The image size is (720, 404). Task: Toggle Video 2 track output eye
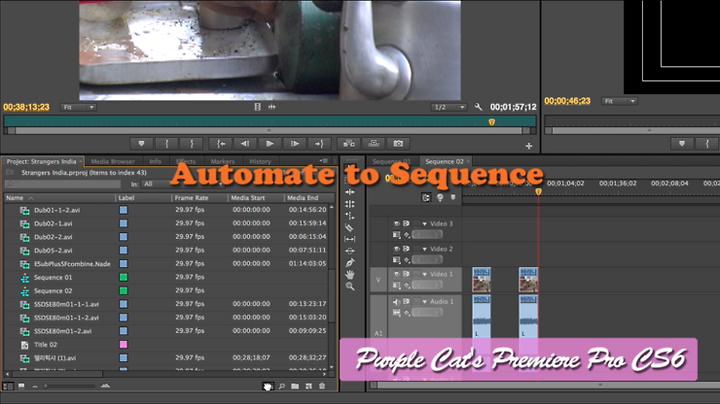396,249
